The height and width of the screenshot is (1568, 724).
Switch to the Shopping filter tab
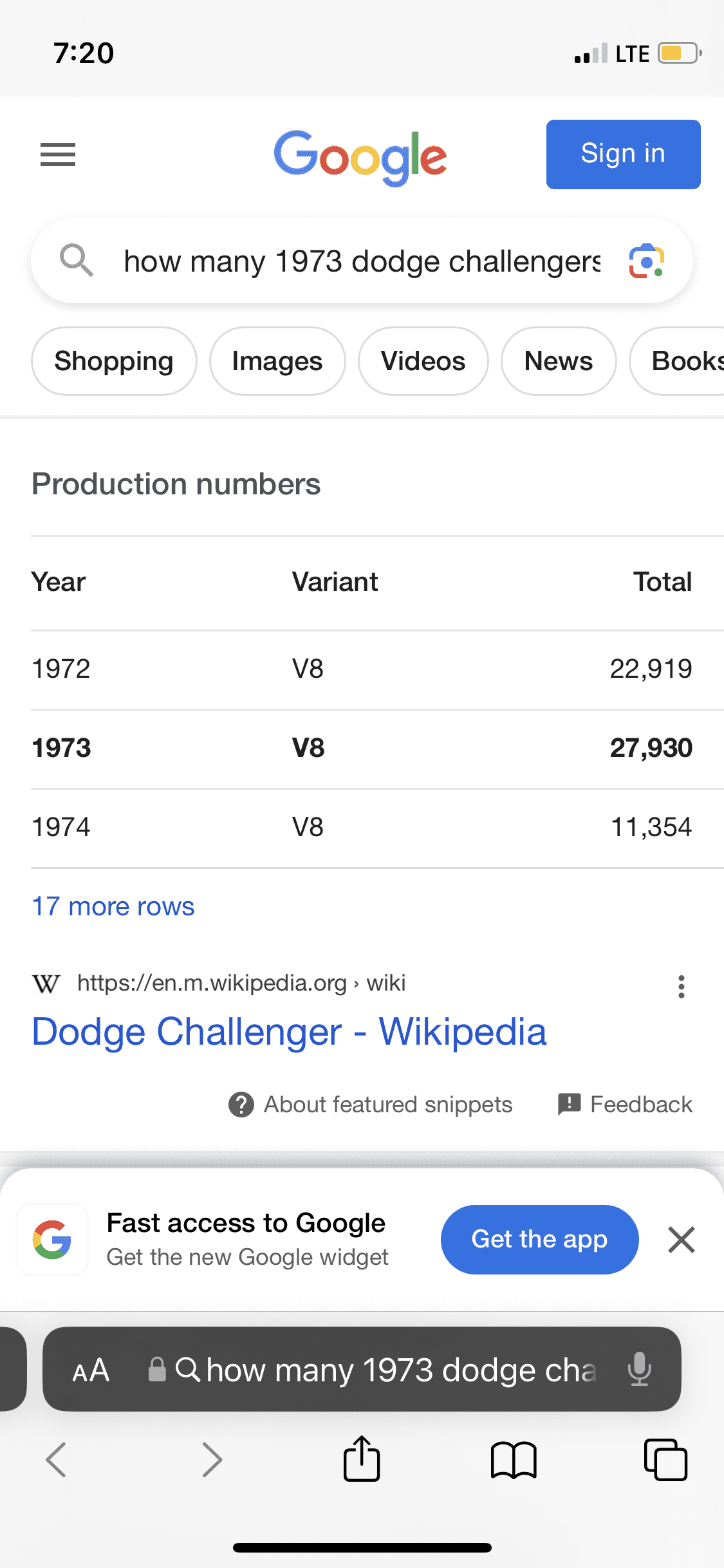coord(114,361)
